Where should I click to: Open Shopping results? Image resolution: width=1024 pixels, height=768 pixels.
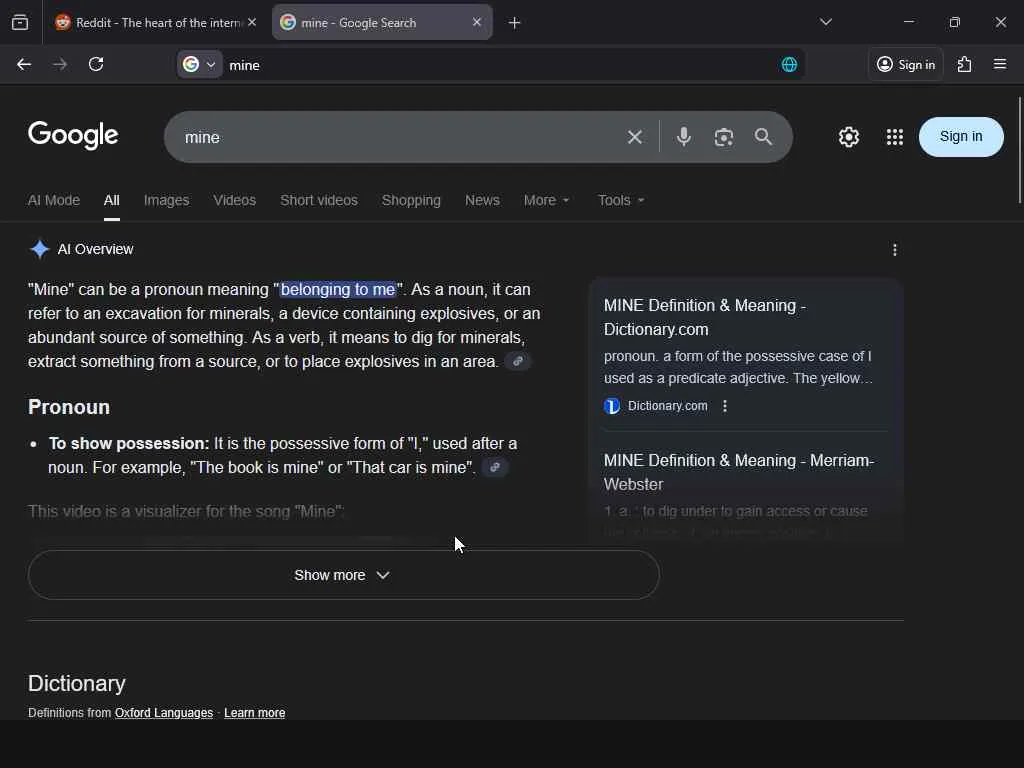411,200
